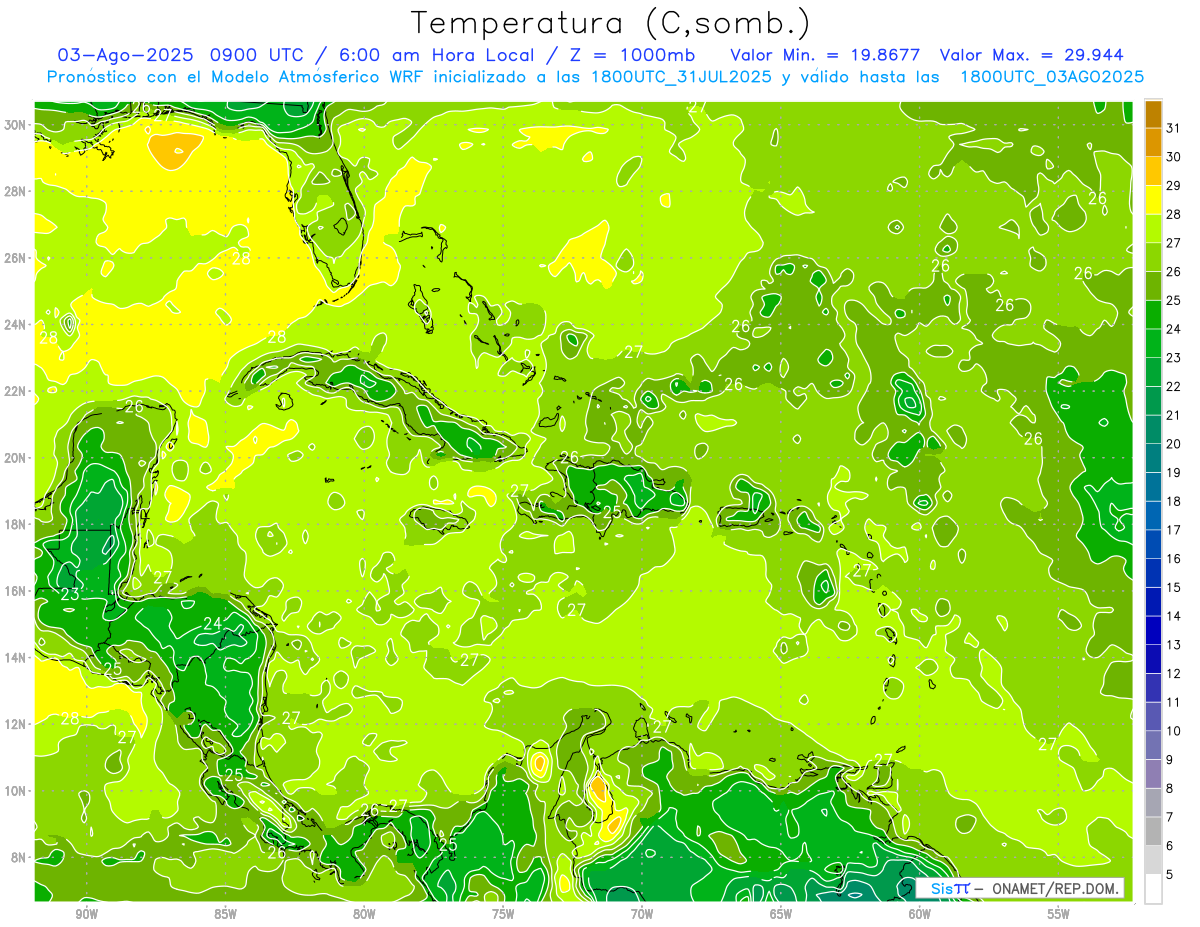The height and width of the screenshot is (927, 1200).
Task: Click the 12N latitude axis label
Action: click(x=16, y=724)
